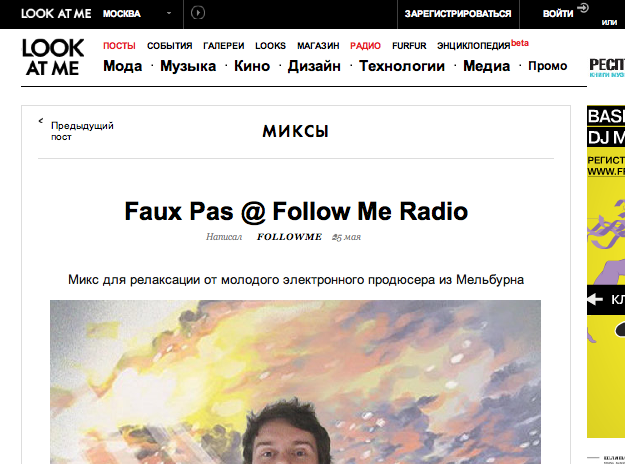The width and height of the screenshot is (625, 464).
Task: Open the Миксы section heading
Action: coord(295,131)
